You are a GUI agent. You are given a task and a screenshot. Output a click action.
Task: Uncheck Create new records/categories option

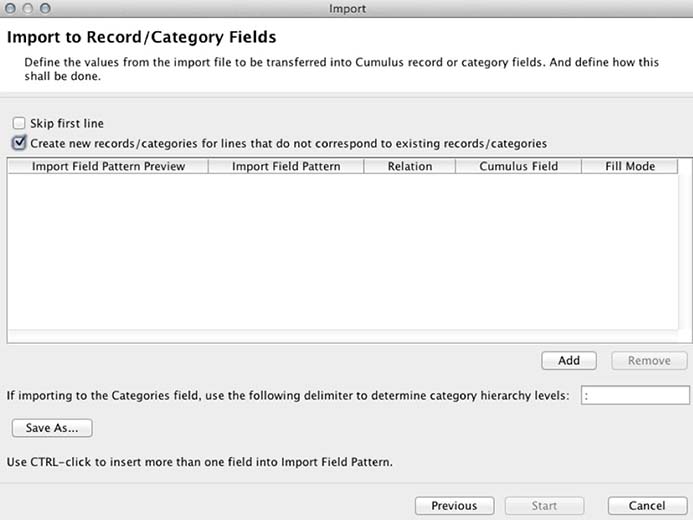(19, 143)
